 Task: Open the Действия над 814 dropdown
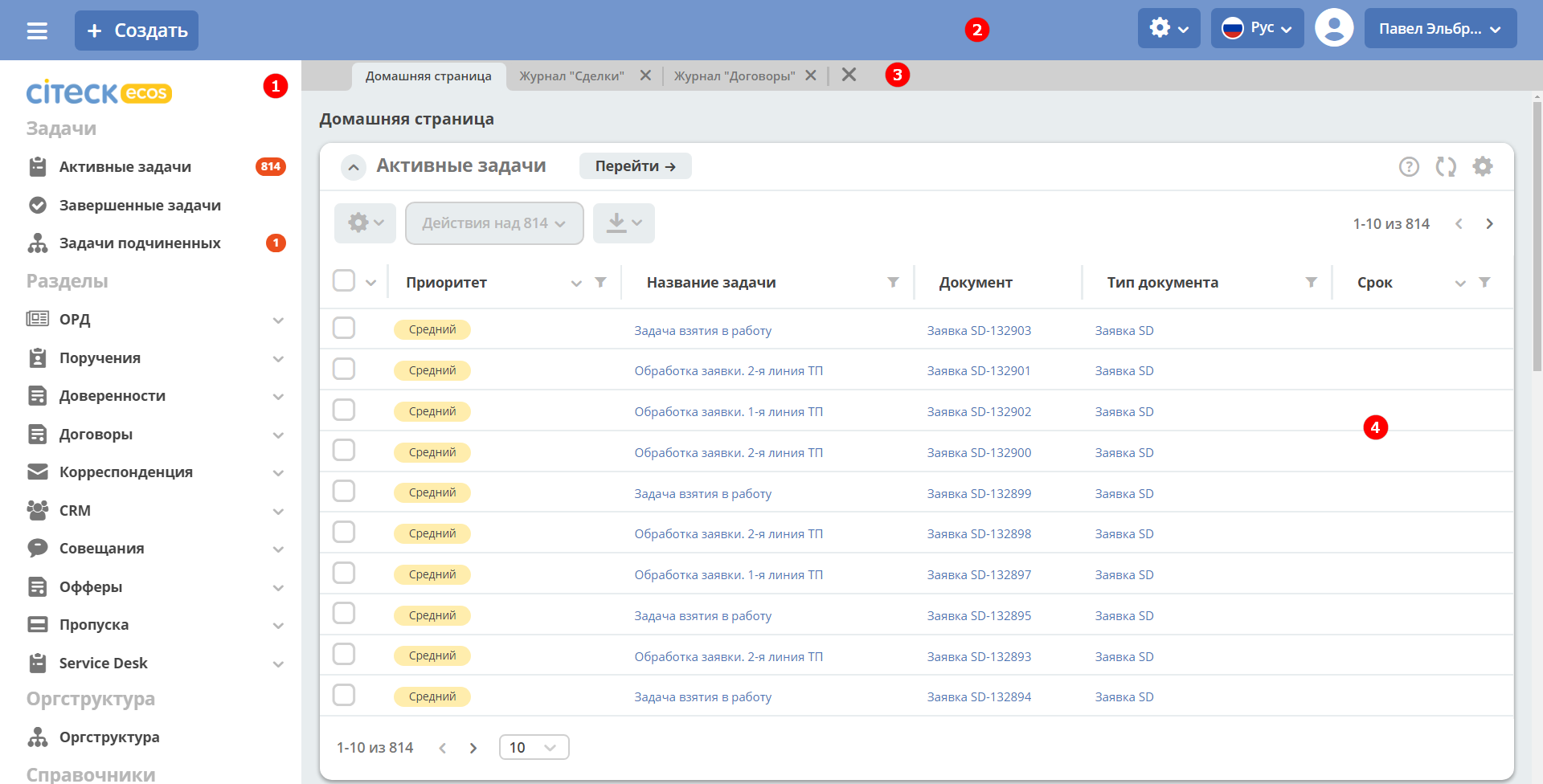click(494, 223)
